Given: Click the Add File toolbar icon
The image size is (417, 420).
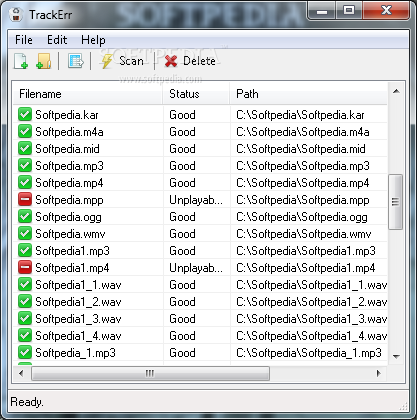Looking at the screenshot, I should point(21,61).
